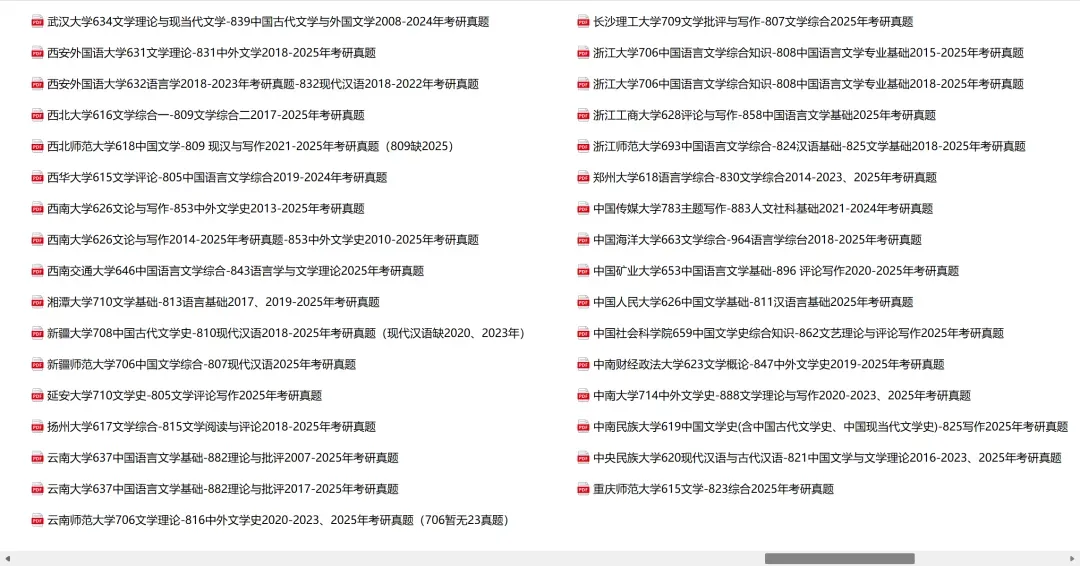Click PDF icon beside 新疆大学708中国古代文学史 file
1080x566 pixels.
37,333
